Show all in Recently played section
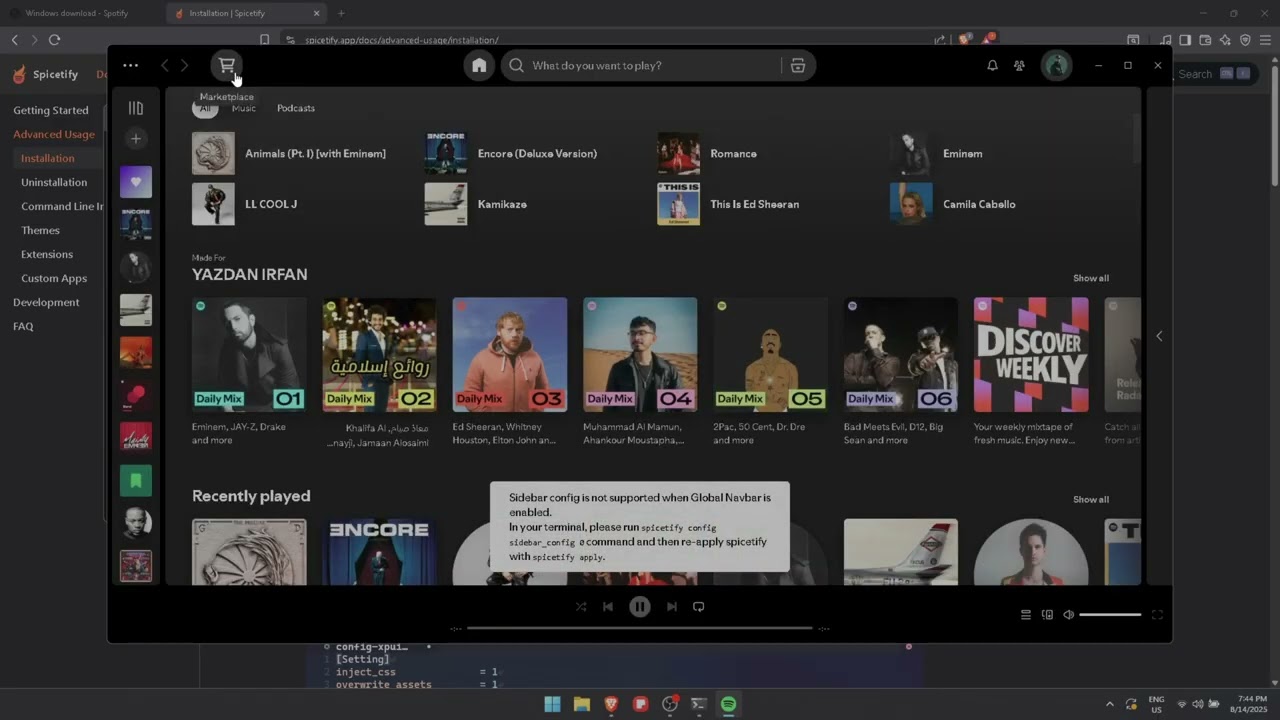The height and width of the screenshot is (720, 1280). pos(1090,499)
